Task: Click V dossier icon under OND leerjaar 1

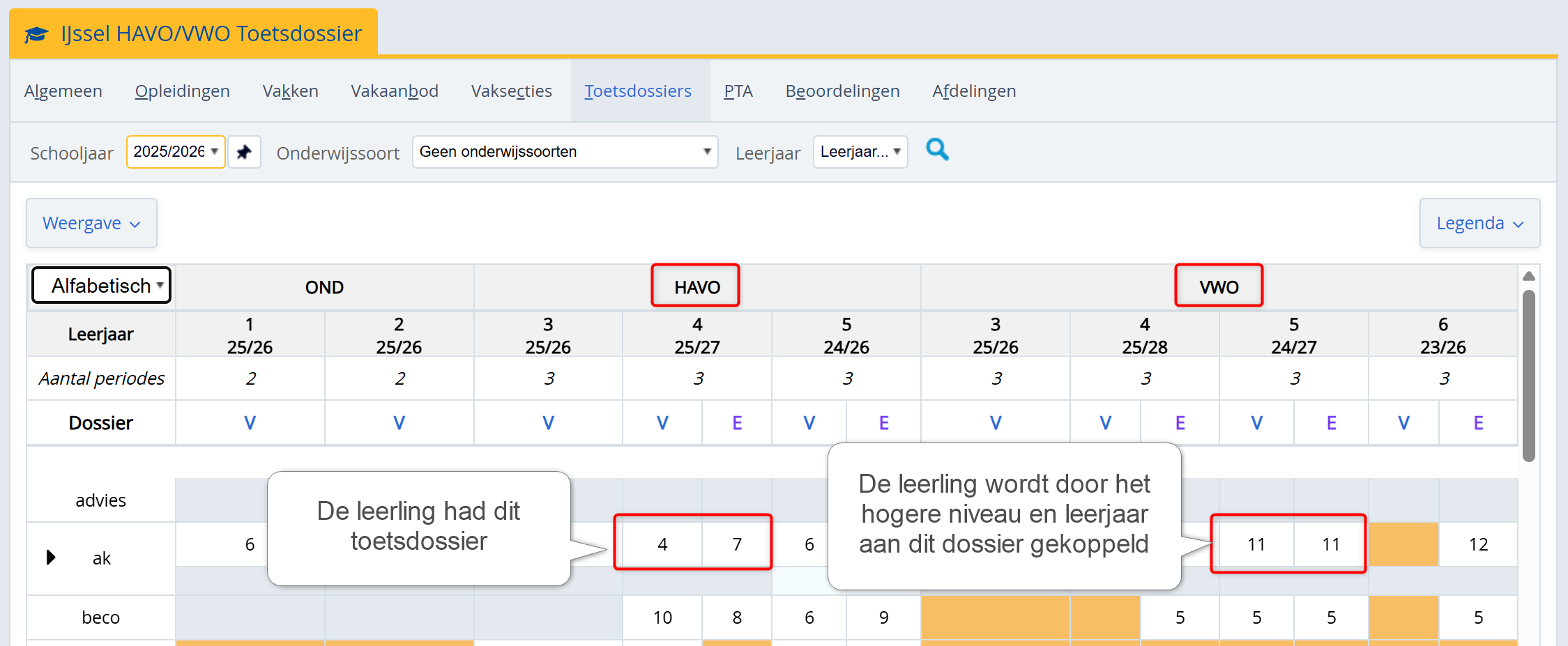Action: tap(250, 423)
